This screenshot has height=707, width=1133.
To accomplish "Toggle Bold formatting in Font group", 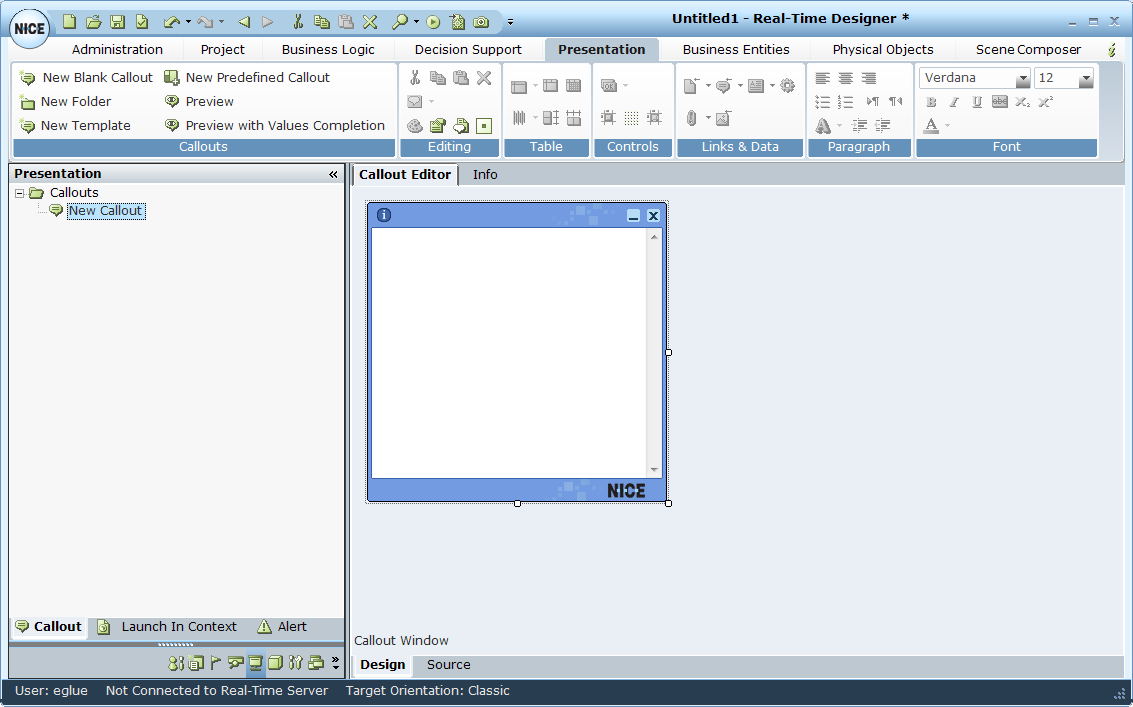I will (931, 102).
